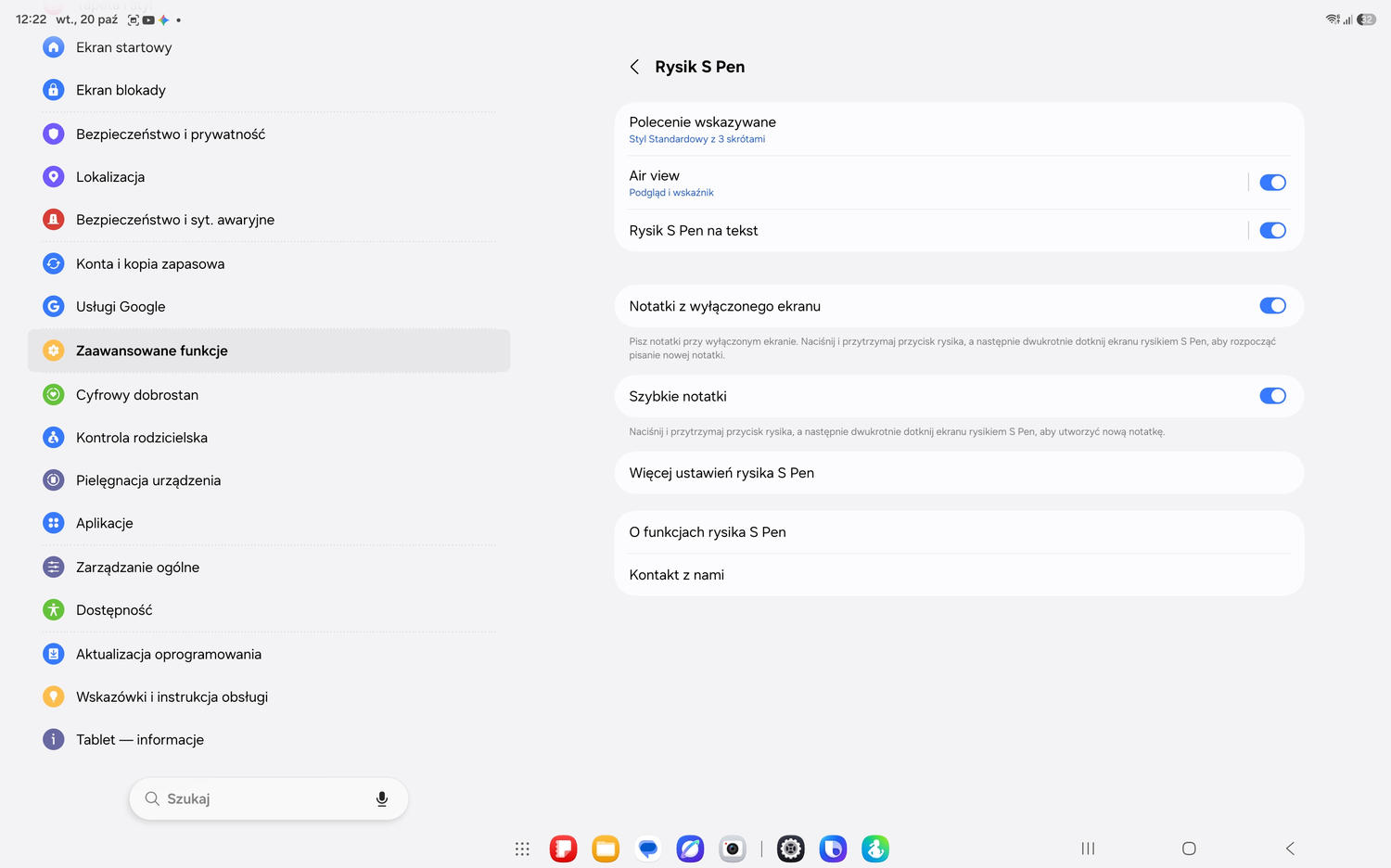Open Konta i kopia zapasowa sync icon
1391x868 pixels.
point(54,263)
